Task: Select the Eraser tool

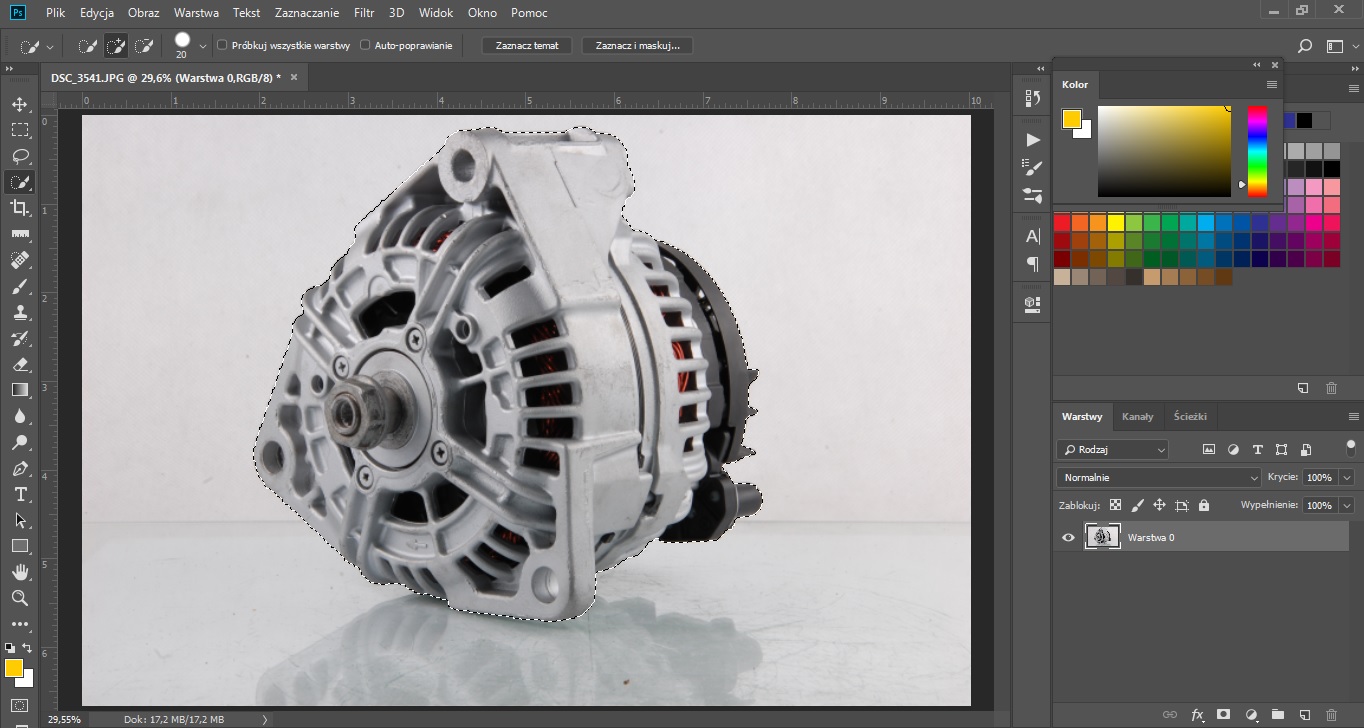Action: tap(20, 364)
